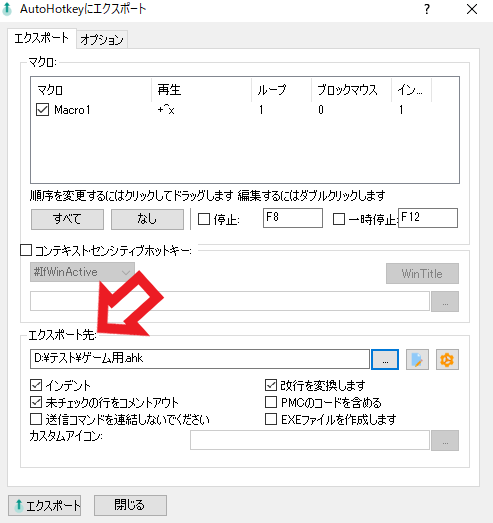
Task: Toggle the インデント checkbox
Action: coord(36,385)
